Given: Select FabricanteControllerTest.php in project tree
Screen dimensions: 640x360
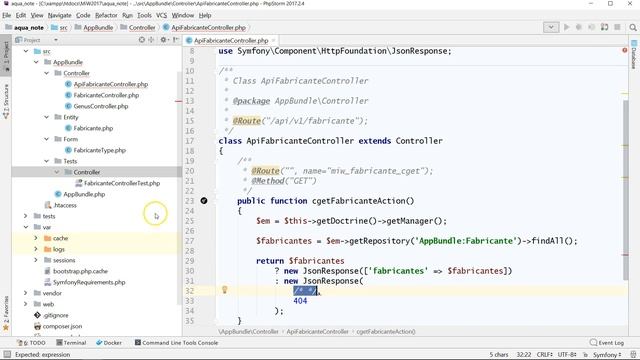Looking at the screenshot, I should (x=122, y=183).
